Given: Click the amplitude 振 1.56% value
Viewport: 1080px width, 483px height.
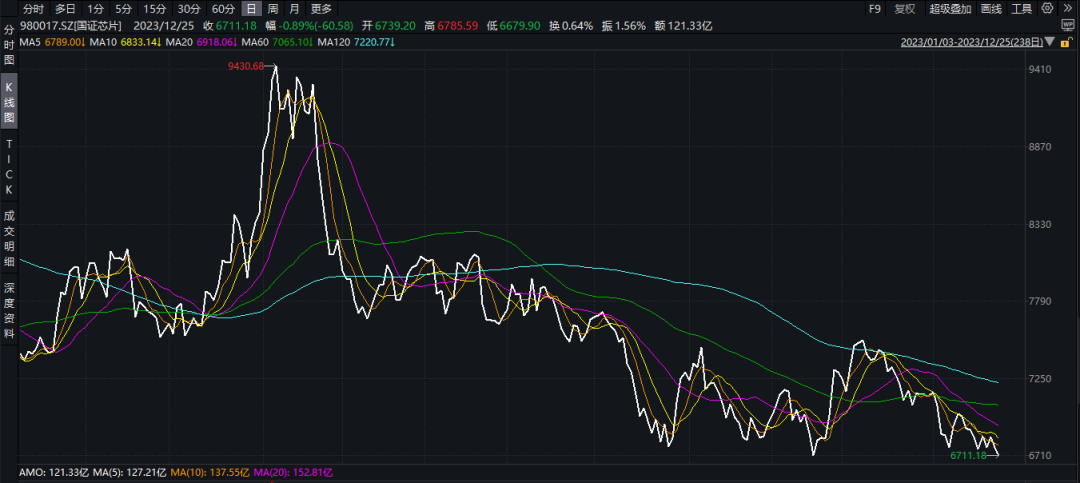Looking at the screenshot, I should click(x=623, y=25).
